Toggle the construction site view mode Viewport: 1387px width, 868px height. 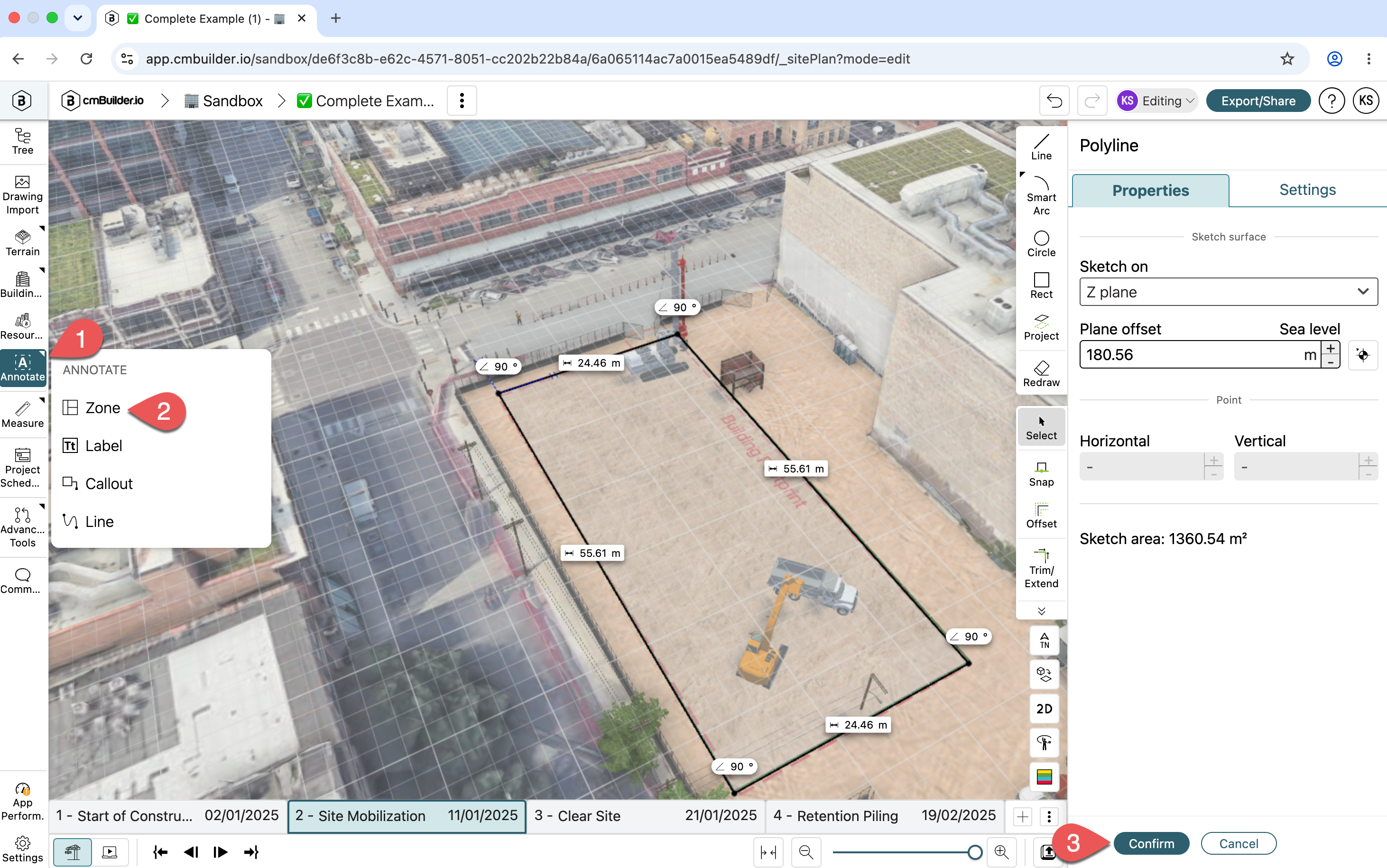click(72, 852)
